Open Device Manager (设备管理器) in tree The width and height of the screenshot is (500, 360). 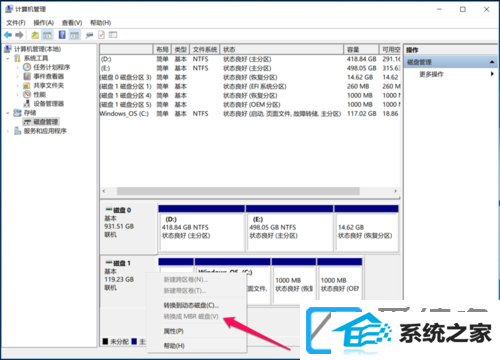pos(48,103)
